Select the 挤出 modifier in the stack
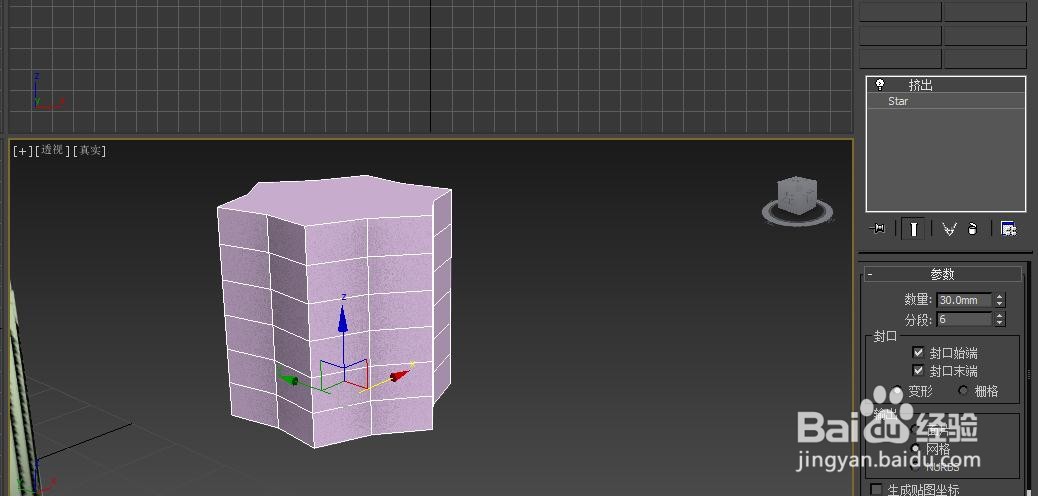Viewport: 1038px width, 496px height. tap(920, 85)
